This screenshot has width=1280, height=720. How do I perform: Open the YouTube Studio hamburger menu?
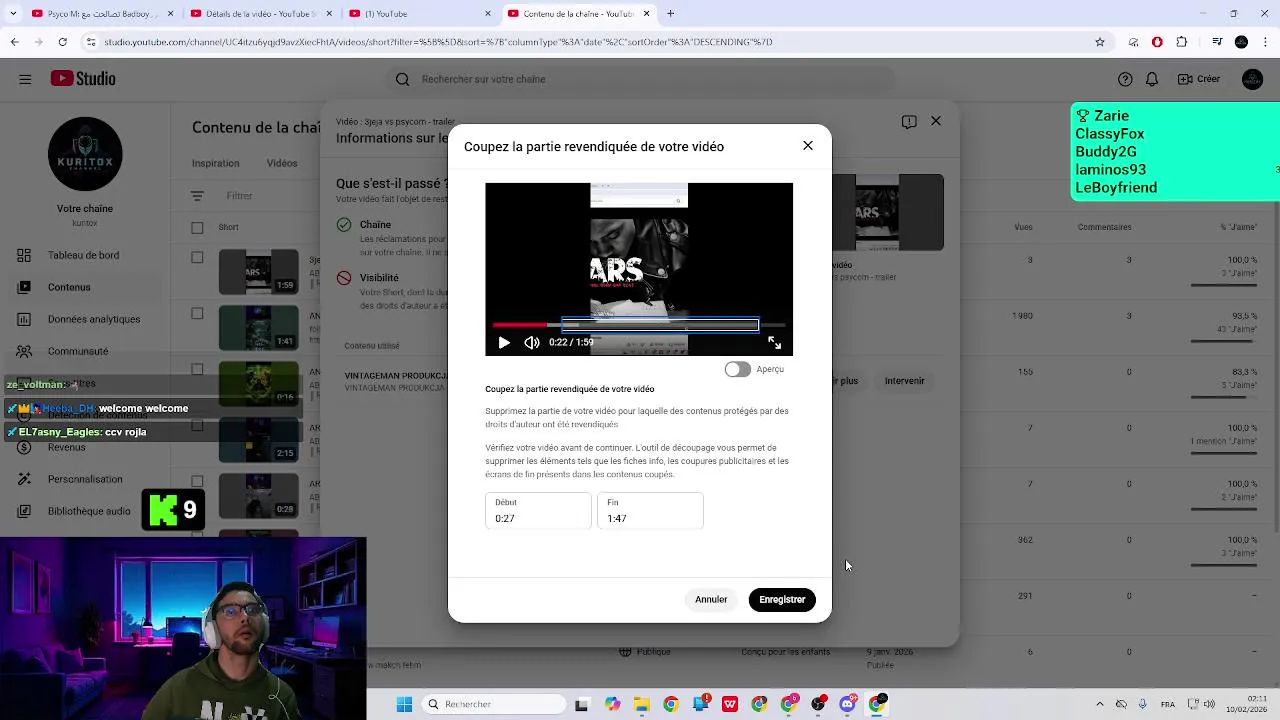(25, 79)
